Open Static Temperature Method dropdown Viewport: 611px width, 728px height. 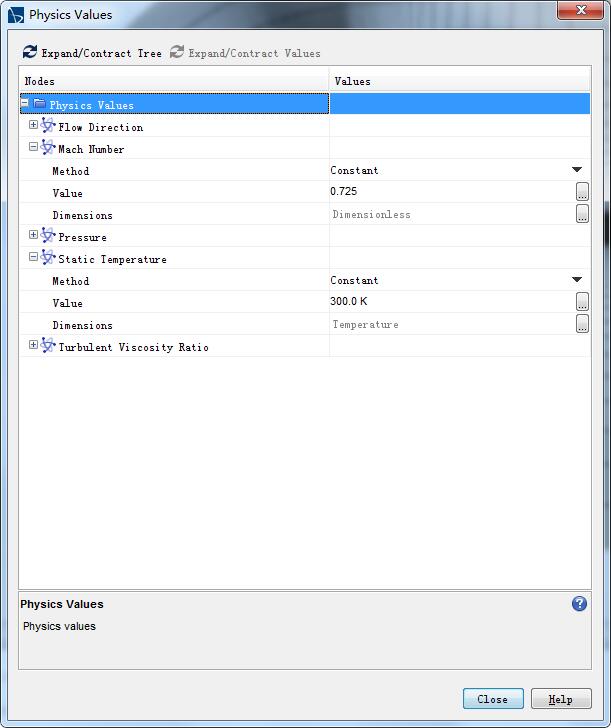pyautogui.click(x=577, y=281)
